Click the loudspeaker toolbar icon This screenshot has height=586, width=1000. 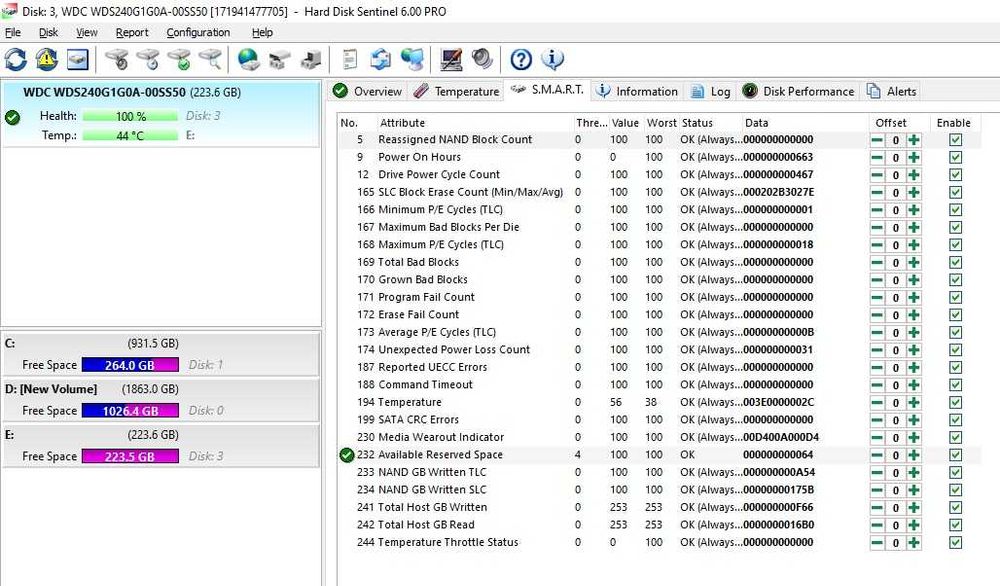pyautogui.click(x=482, y=59)
